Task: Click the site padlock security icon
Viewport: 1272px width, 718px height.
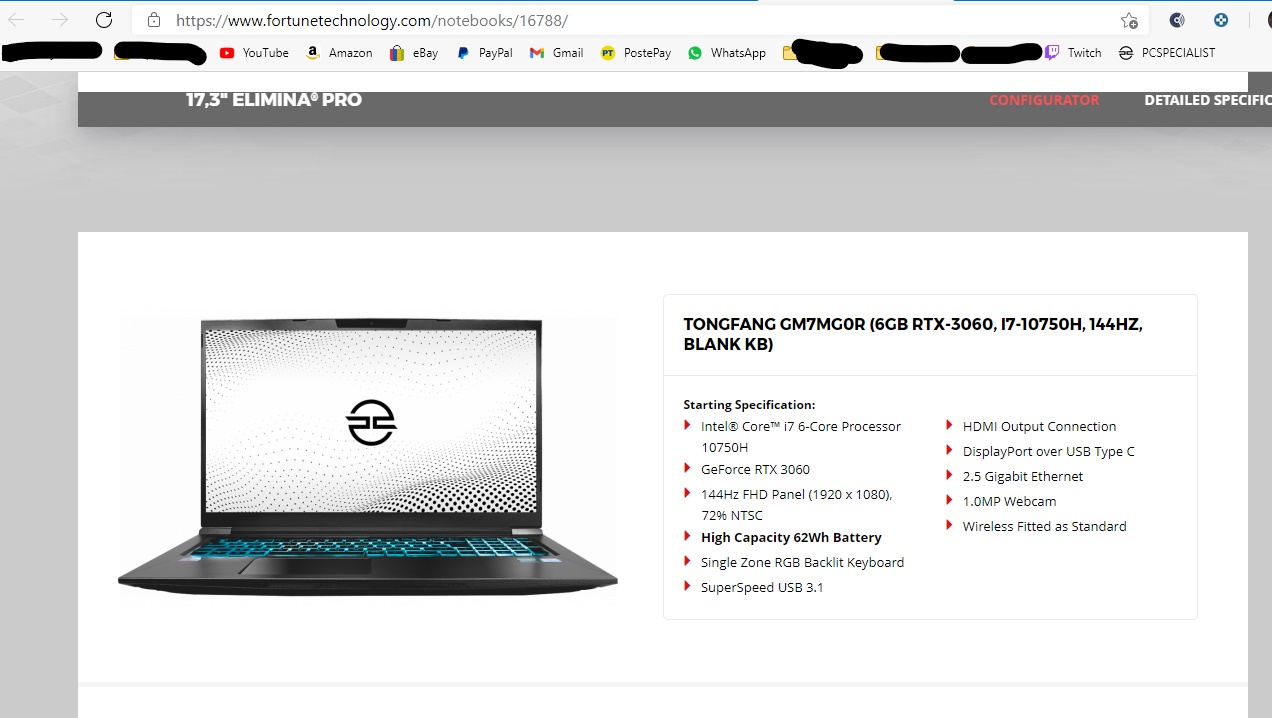Action: pyautogui.click(x=153, y=20)
